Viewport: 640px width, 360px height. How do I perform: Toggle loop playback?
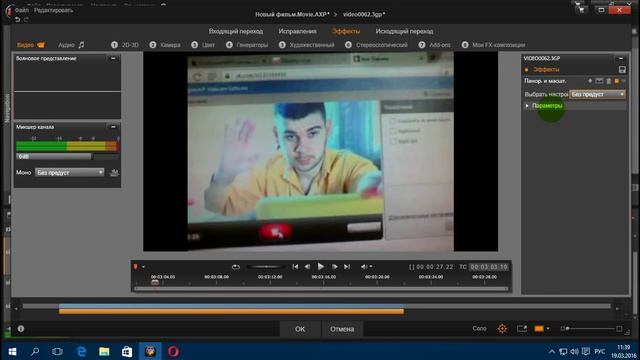pos(236,267)
